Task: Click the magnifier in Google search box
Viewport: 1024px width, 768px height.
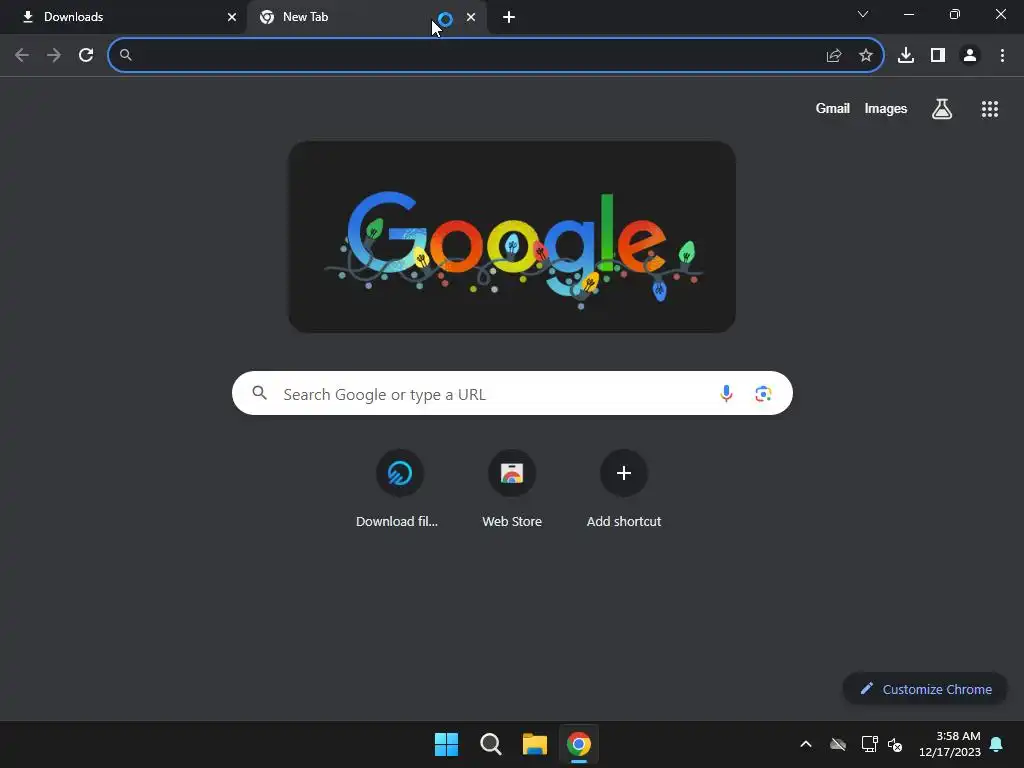Action: (260, 393)
